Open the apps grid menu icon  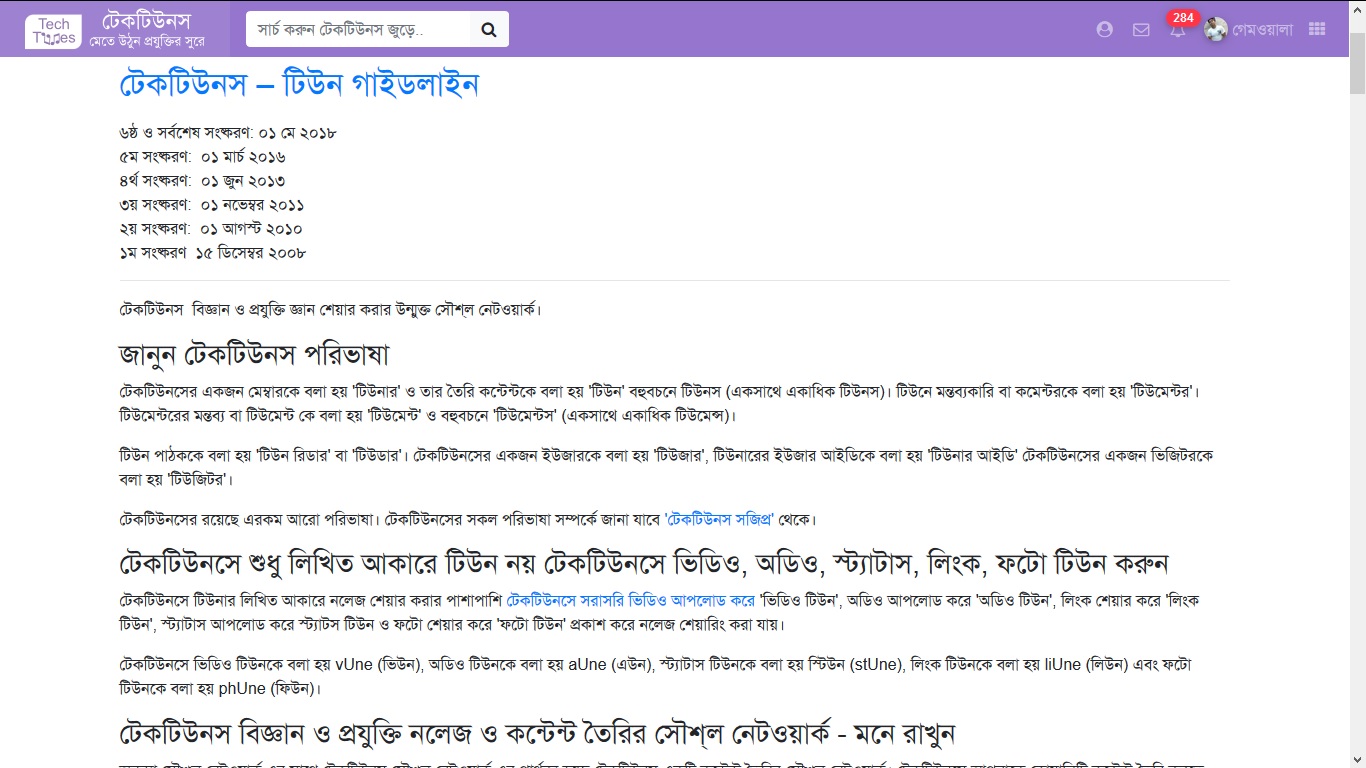coord(1316,30)
